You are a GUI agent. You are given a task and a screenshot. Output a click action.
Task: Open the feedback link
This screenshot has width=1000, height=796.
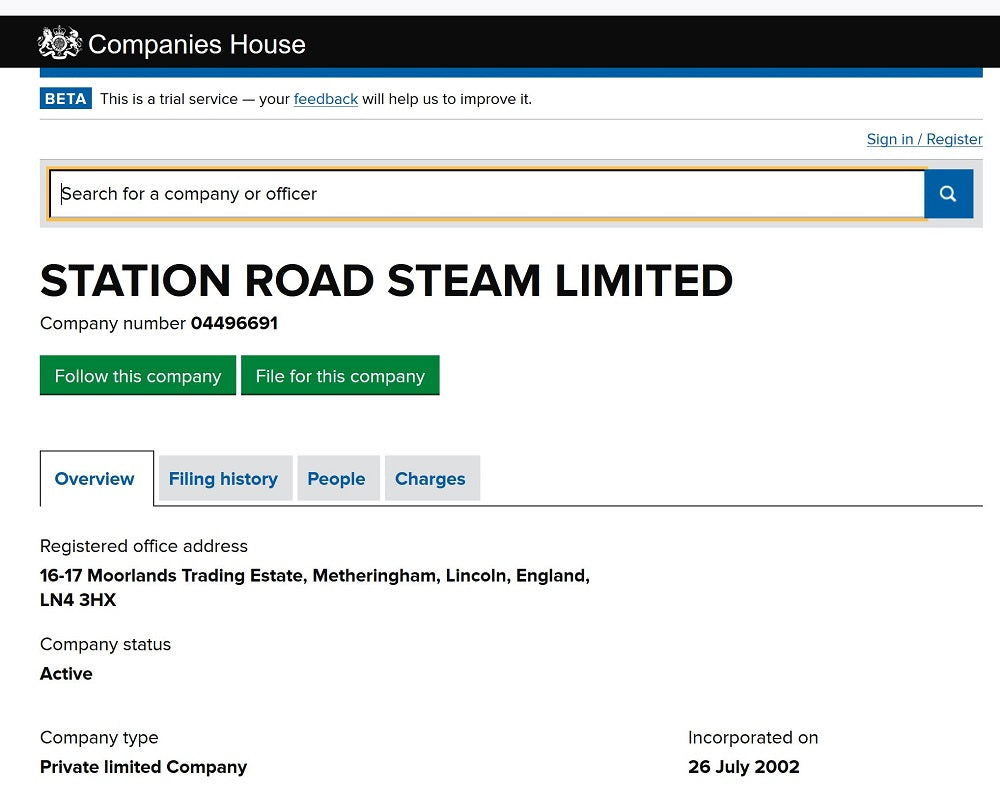pyautogui.click(x=325, y=99)
